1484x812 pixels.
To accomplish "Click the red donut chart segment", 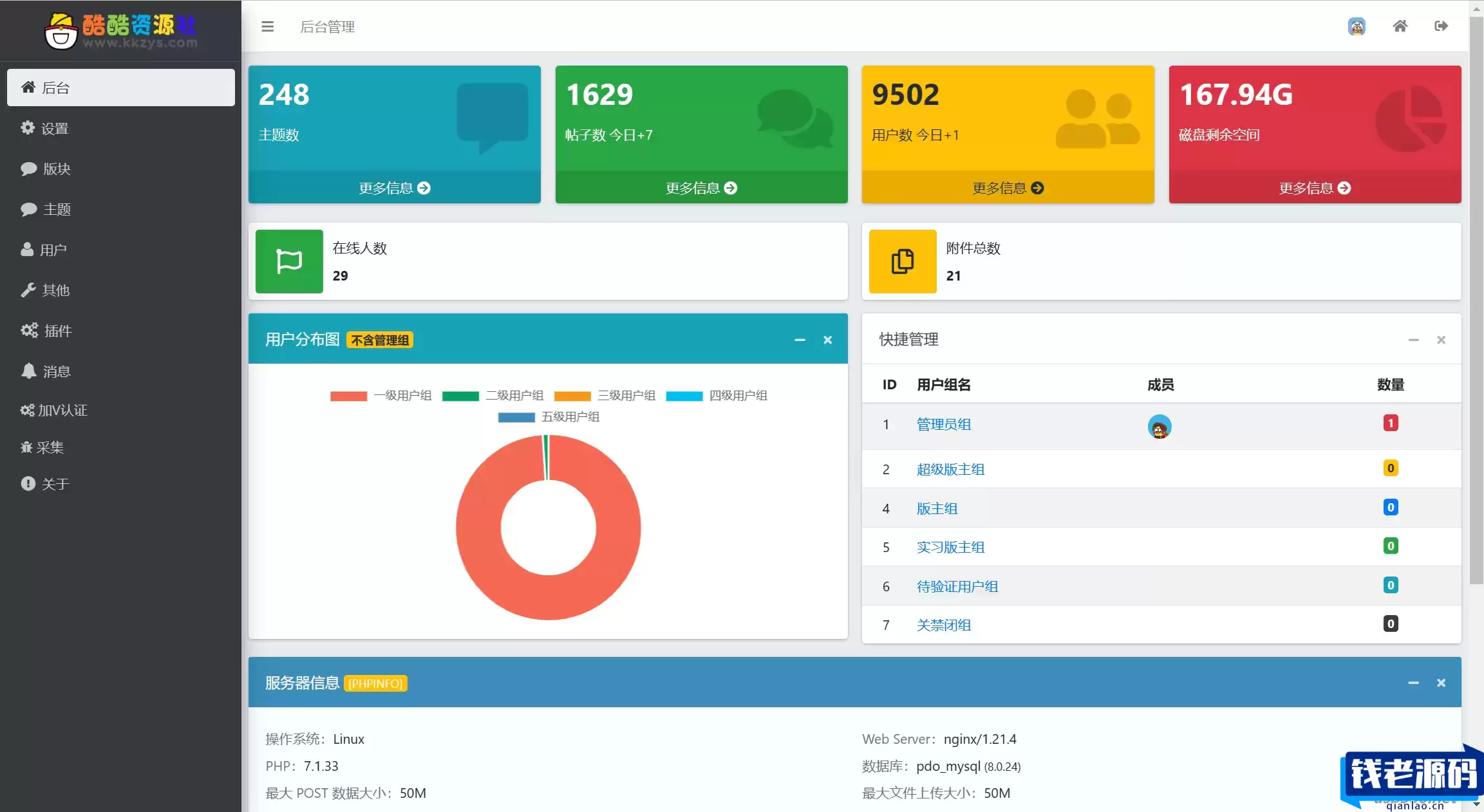I will click(x=549, y=598).
